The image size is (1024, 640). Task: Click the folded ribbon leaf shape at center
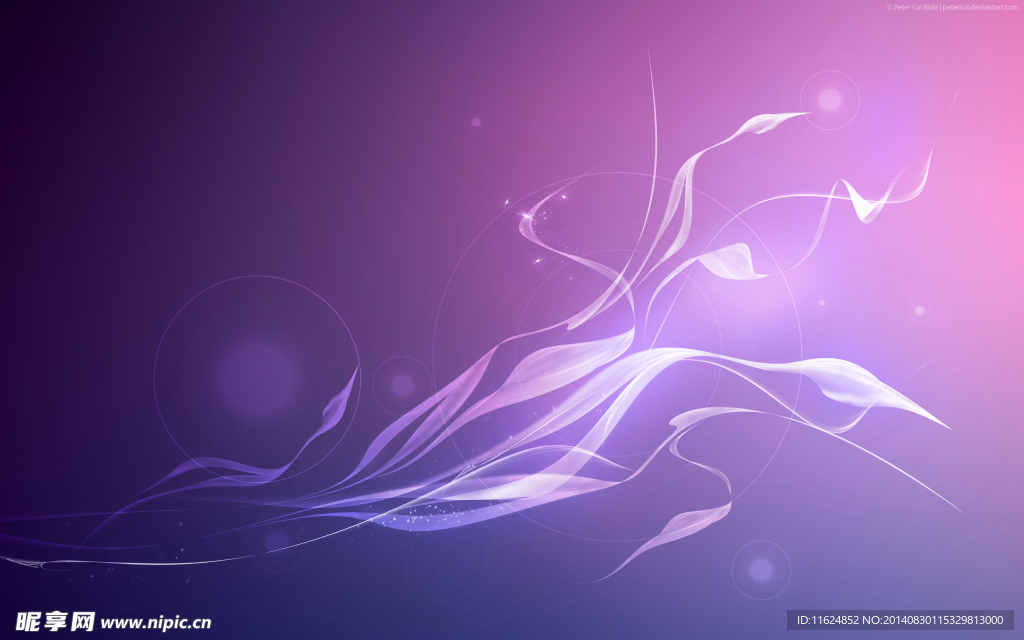[x=730, y=263]
